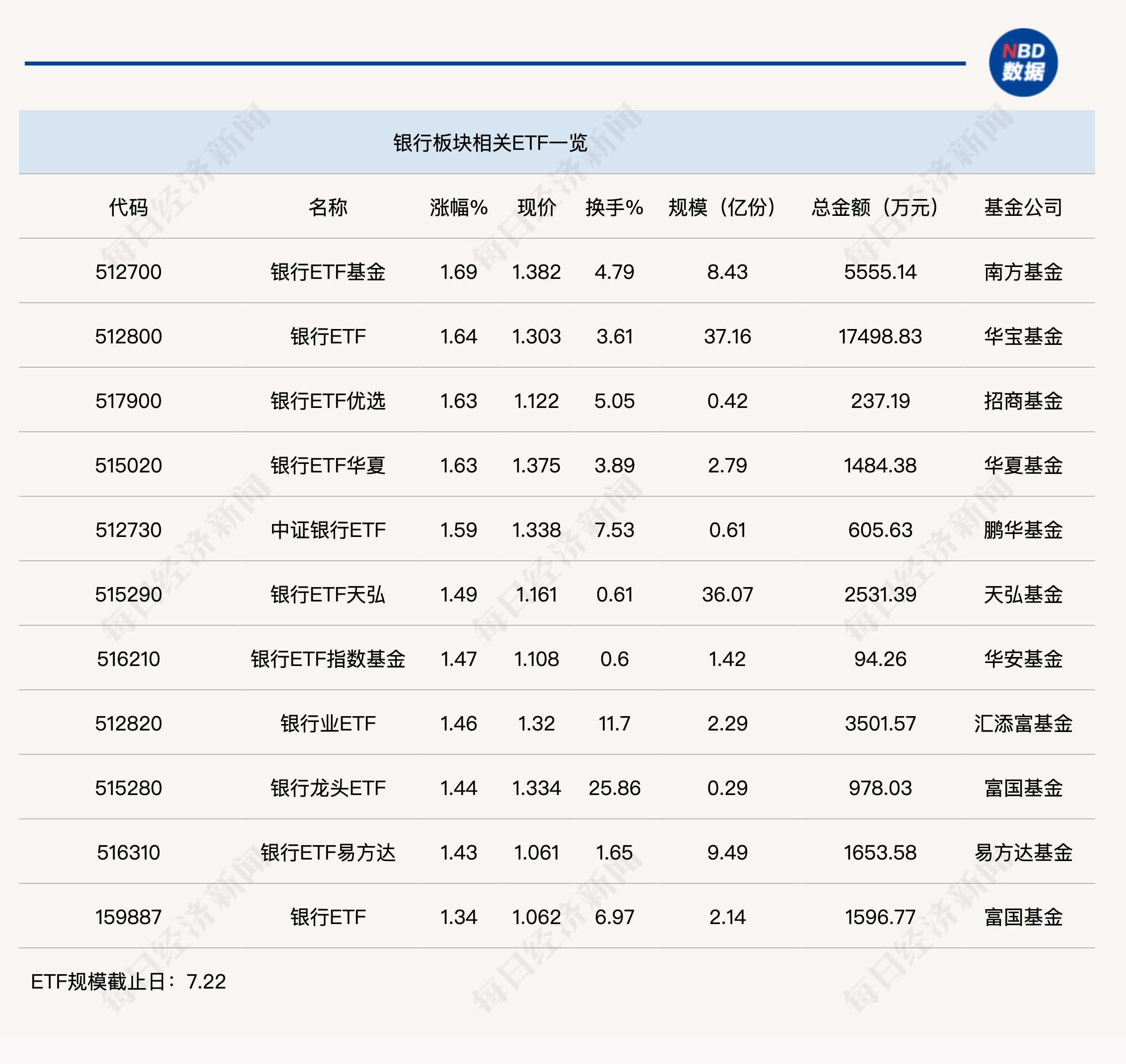The image size is (1126, 1064).
Task: Select name cell 银行龙头ETF
Action: pyautogui.click(x=328, y=789)
